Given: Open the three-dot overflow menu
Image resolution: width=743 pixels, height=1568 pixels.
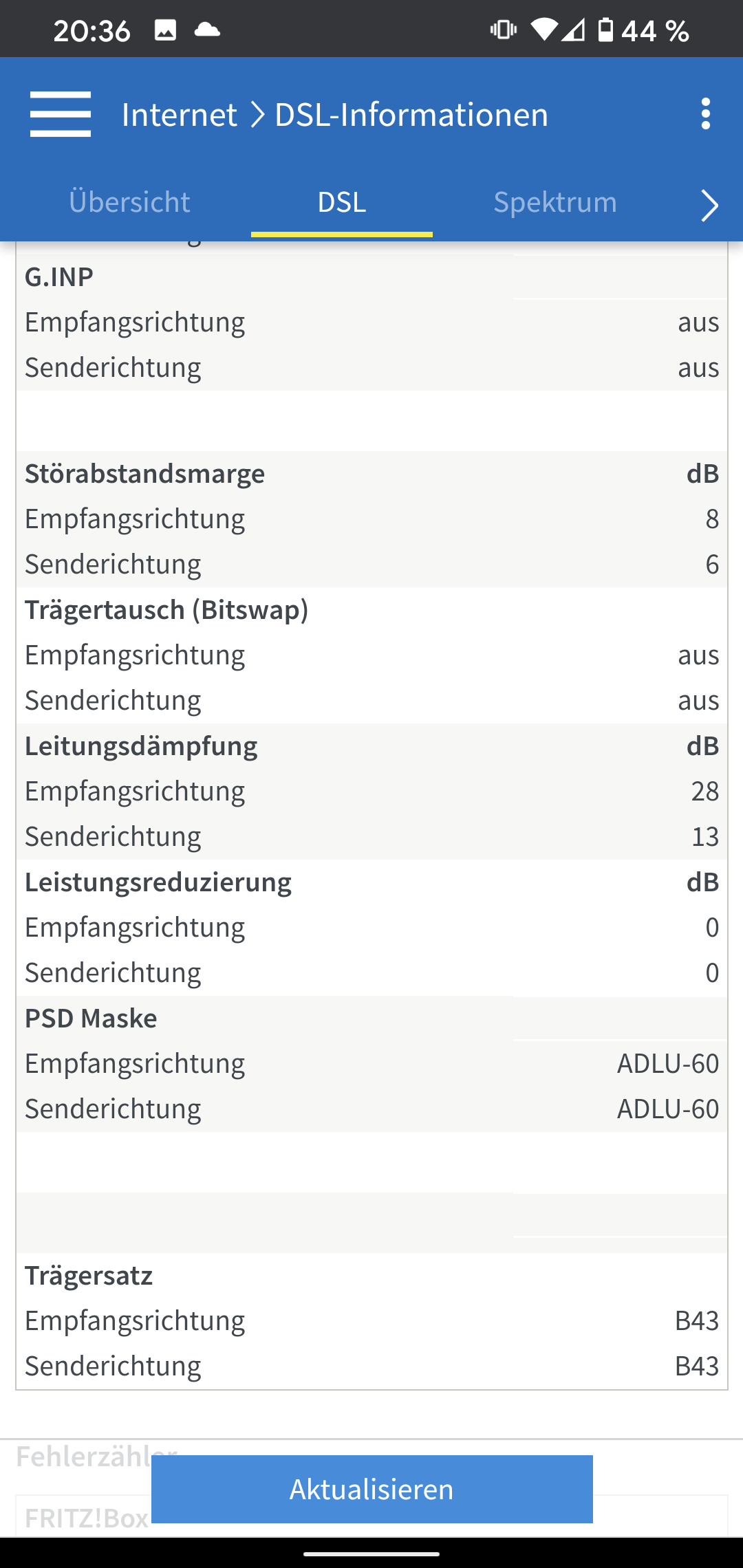Looking at the screenshot, I should pos(705,114).
